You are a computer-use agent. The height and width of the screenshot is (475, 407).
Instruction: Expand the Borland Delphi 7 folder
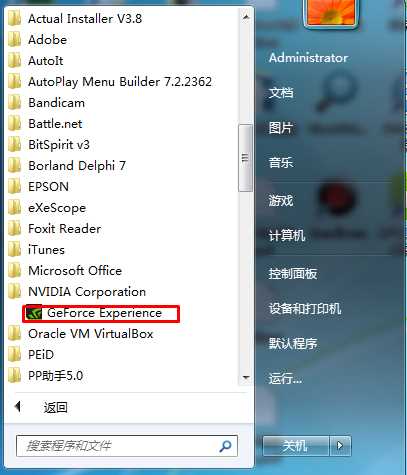tap(77, 166)
